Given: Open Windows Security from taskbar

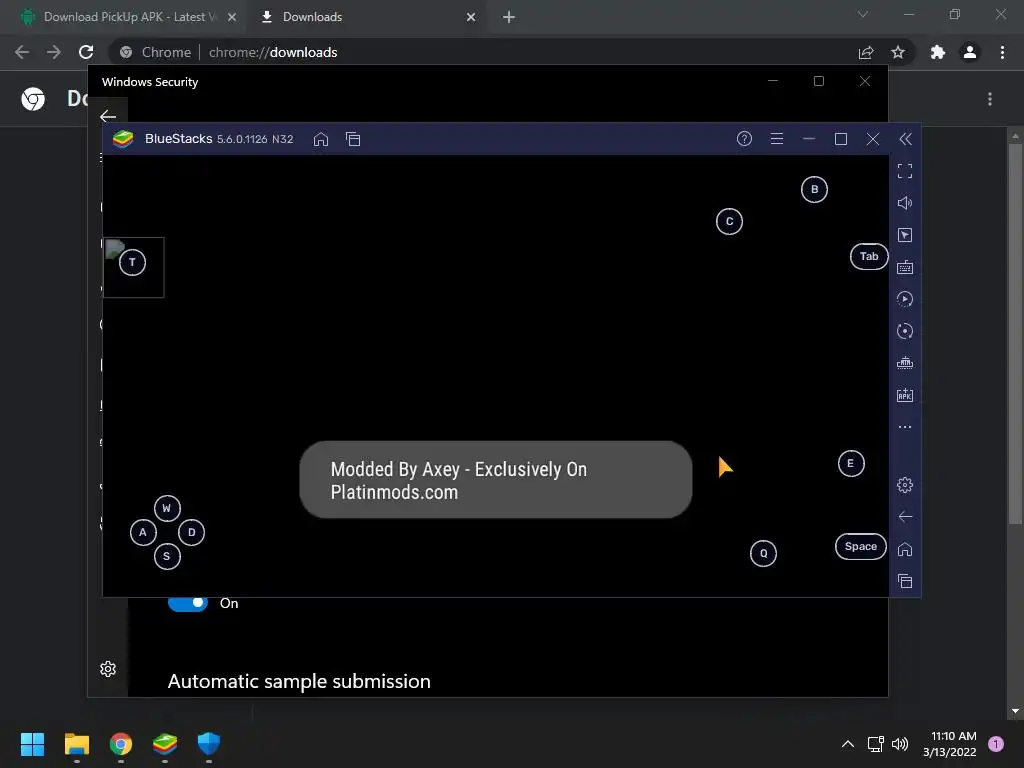Looking at the screenshot, I should (x=209, y=744).
